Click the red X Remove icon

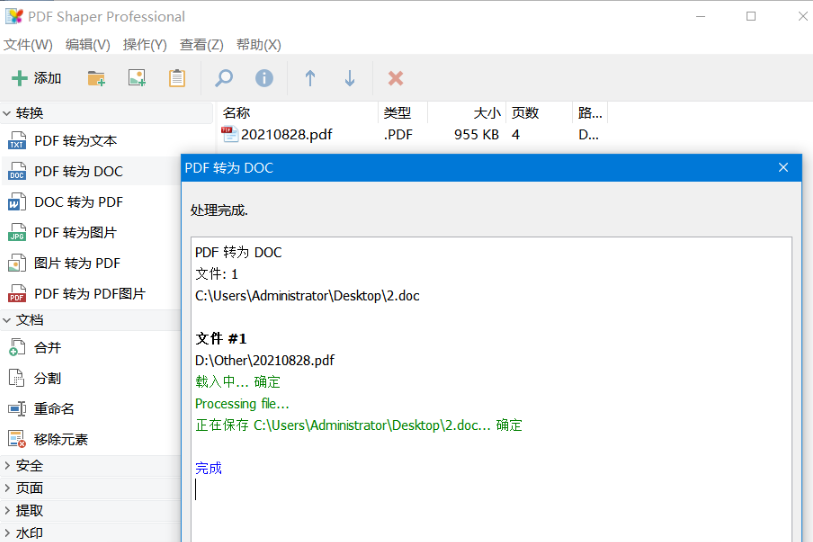[x=396, y=78]
